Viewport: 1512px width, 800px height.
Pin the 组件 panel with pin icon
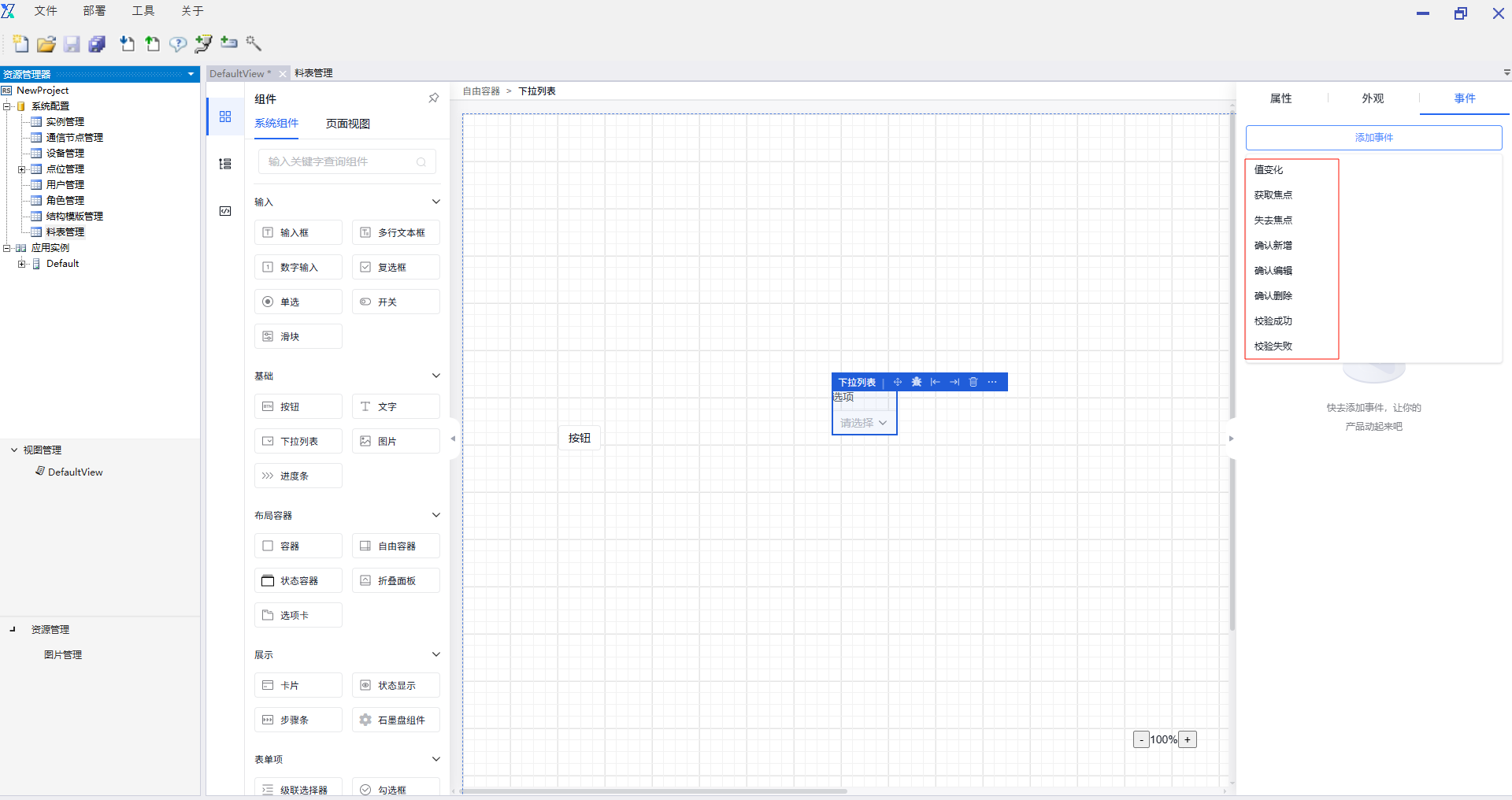click(x=433, y=98)
